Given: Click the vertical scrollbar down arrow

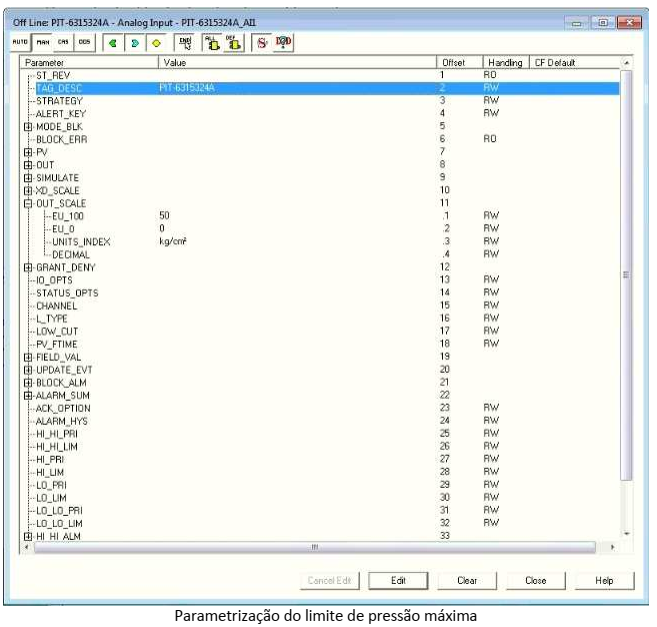Looking at the screenshot, I should pos(626,534).
